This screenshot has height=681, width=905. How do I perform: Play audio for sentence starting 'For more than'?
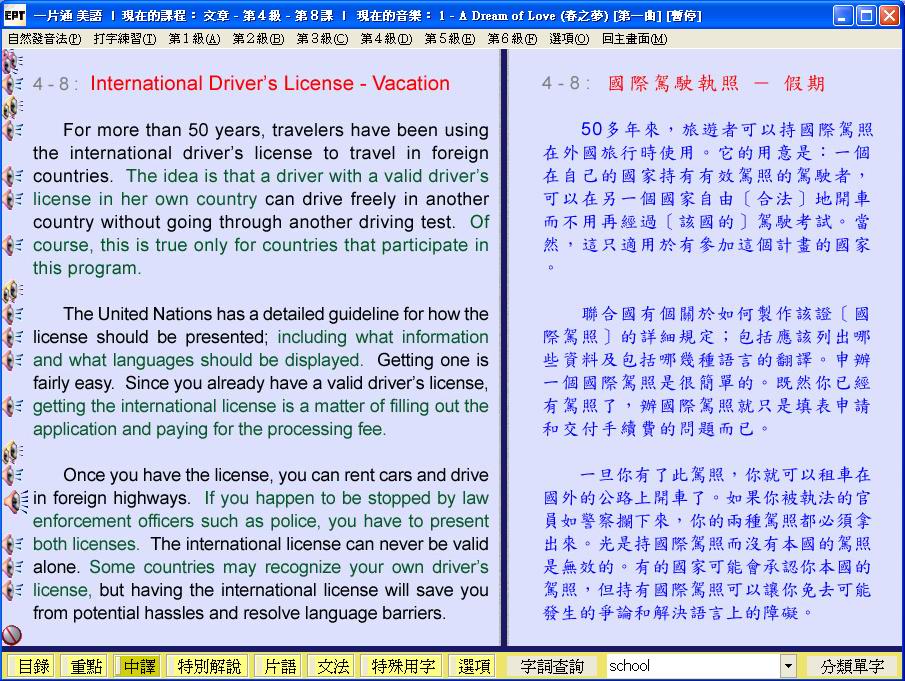[13, 130]
